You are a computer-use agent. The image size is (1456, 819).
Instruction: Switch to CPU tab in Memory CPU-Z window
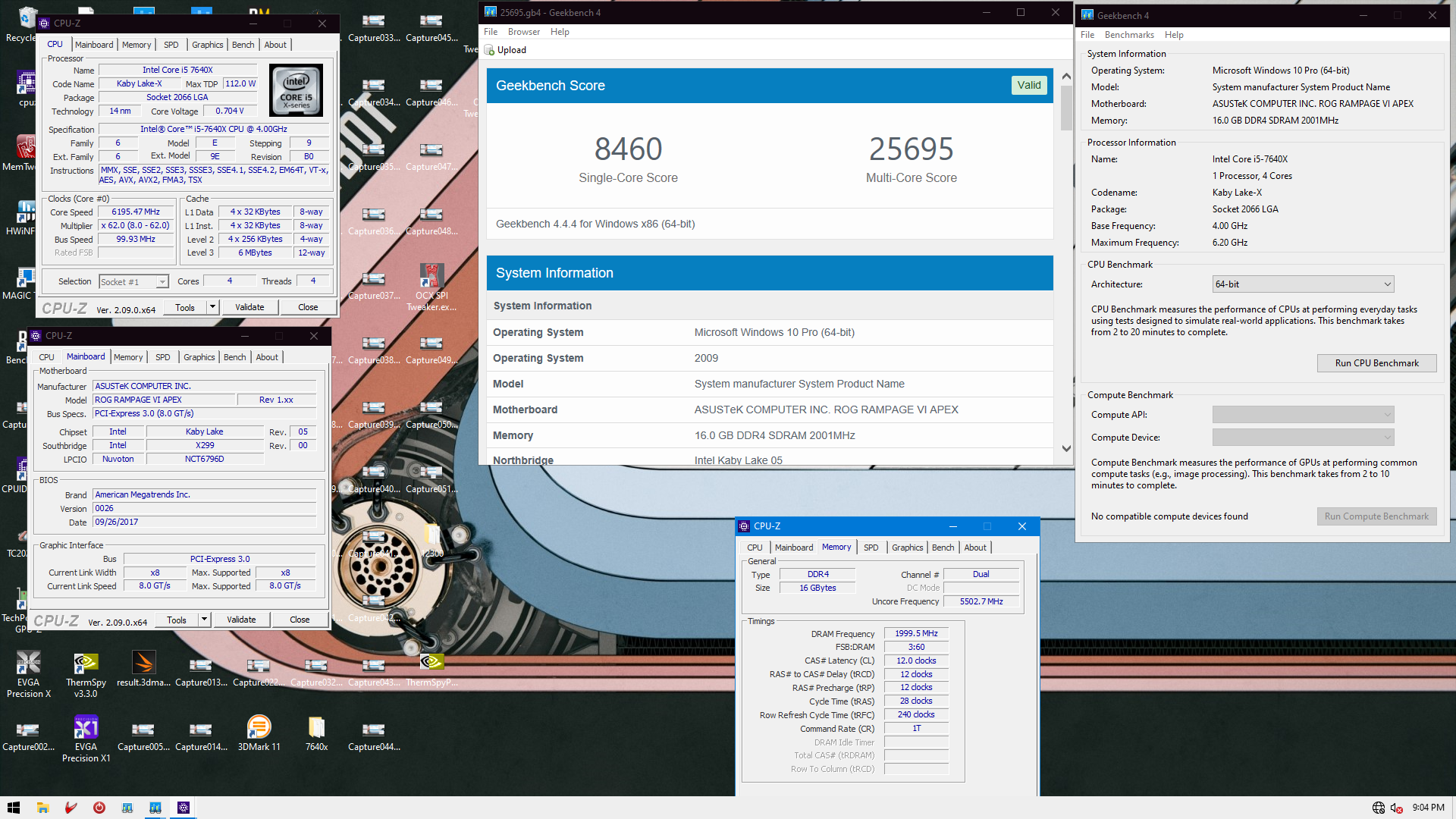pyautogui.click(x=755, y=548)
